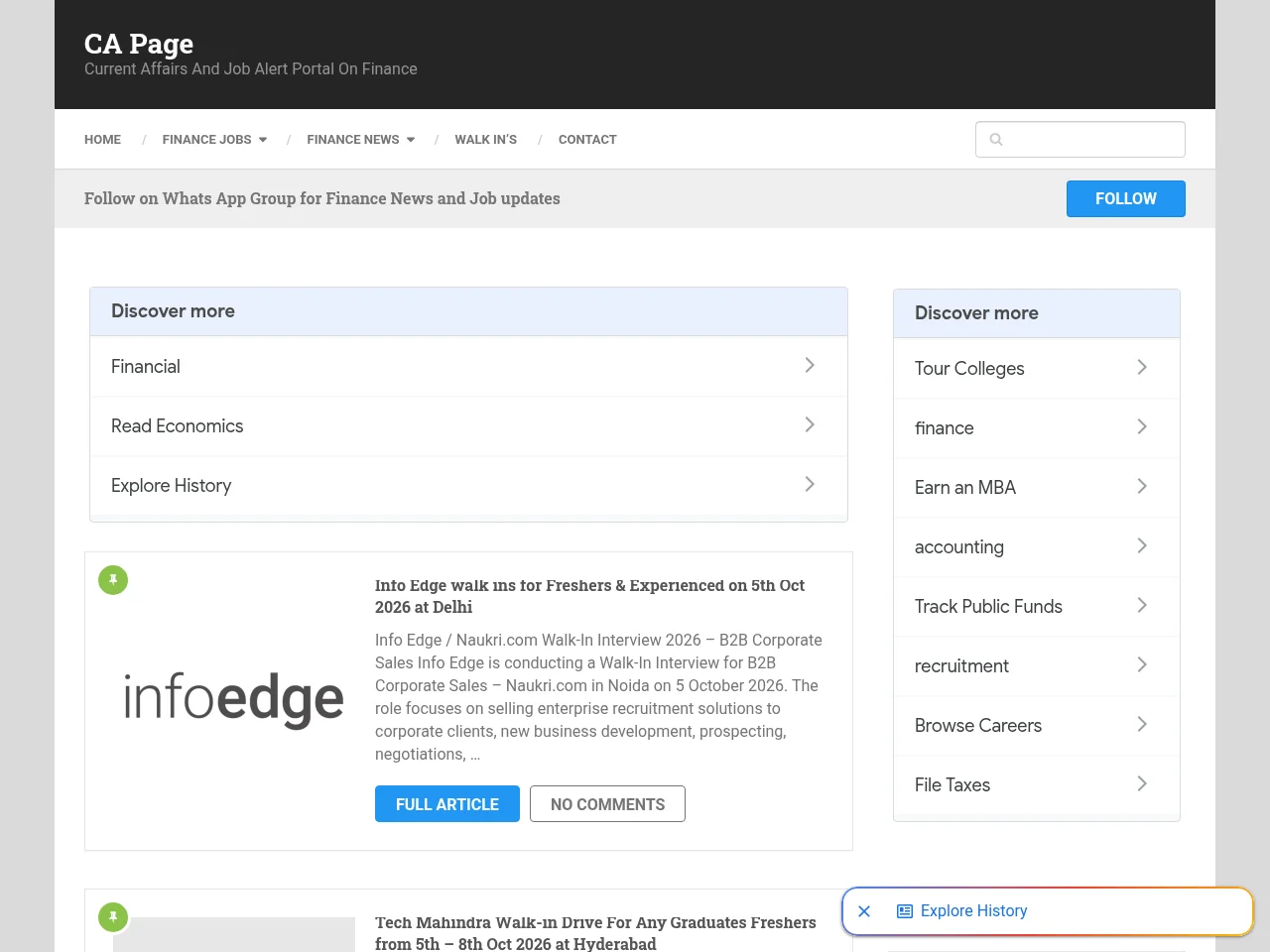Select the Track Public Funds suggestion text
1270x952 pixels.
click(x=988, y=607)
